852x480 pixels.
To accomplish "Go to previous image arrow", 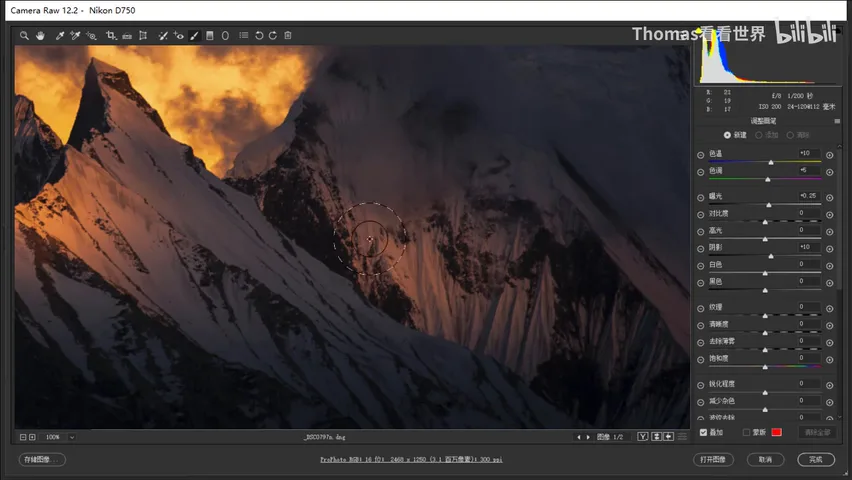I will pyautogui.click(x=579, y=437).
